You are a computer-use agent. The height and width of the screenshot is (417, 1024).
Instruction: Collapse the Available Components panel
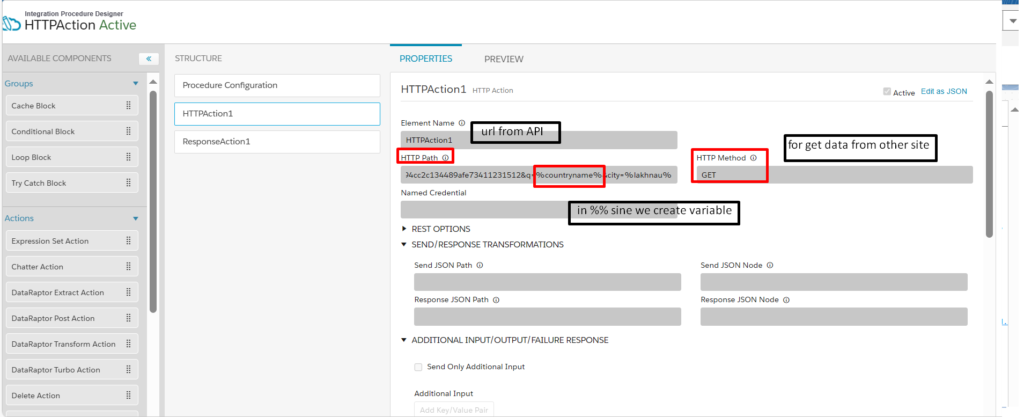point(148,59)
